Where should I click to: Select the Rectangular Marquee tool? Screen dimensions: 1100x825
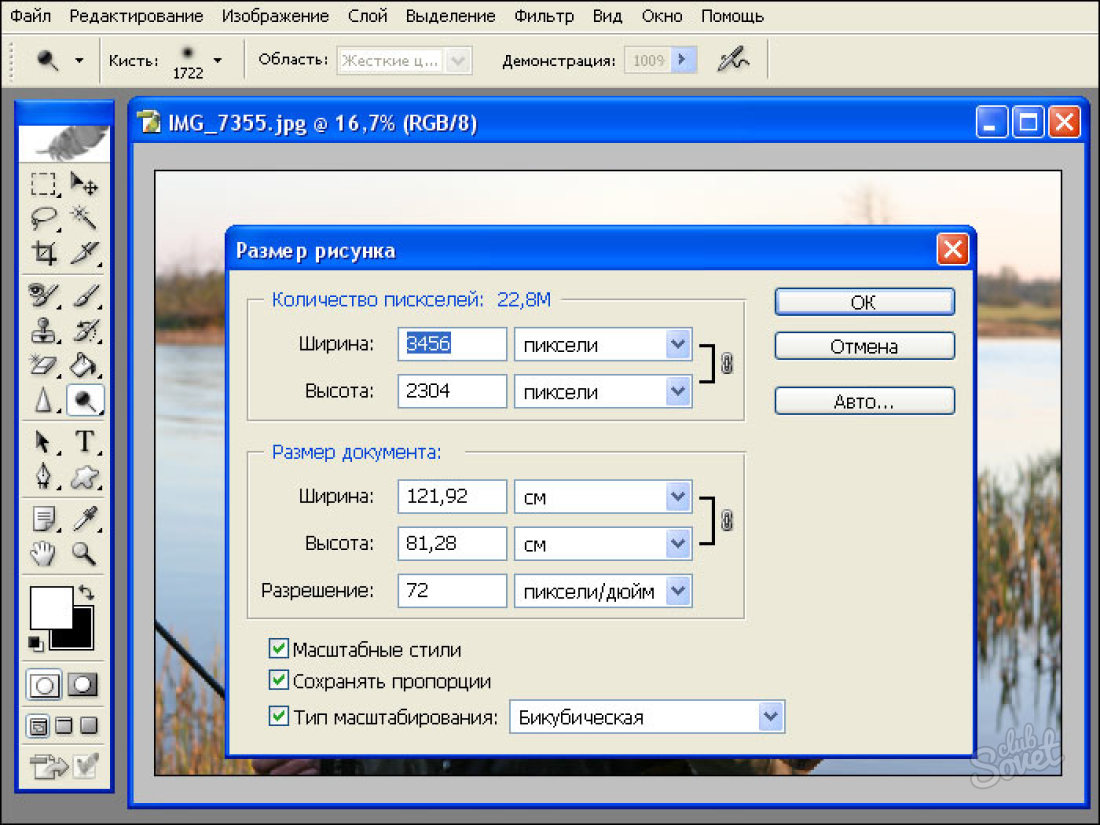(x=43, y=184)
